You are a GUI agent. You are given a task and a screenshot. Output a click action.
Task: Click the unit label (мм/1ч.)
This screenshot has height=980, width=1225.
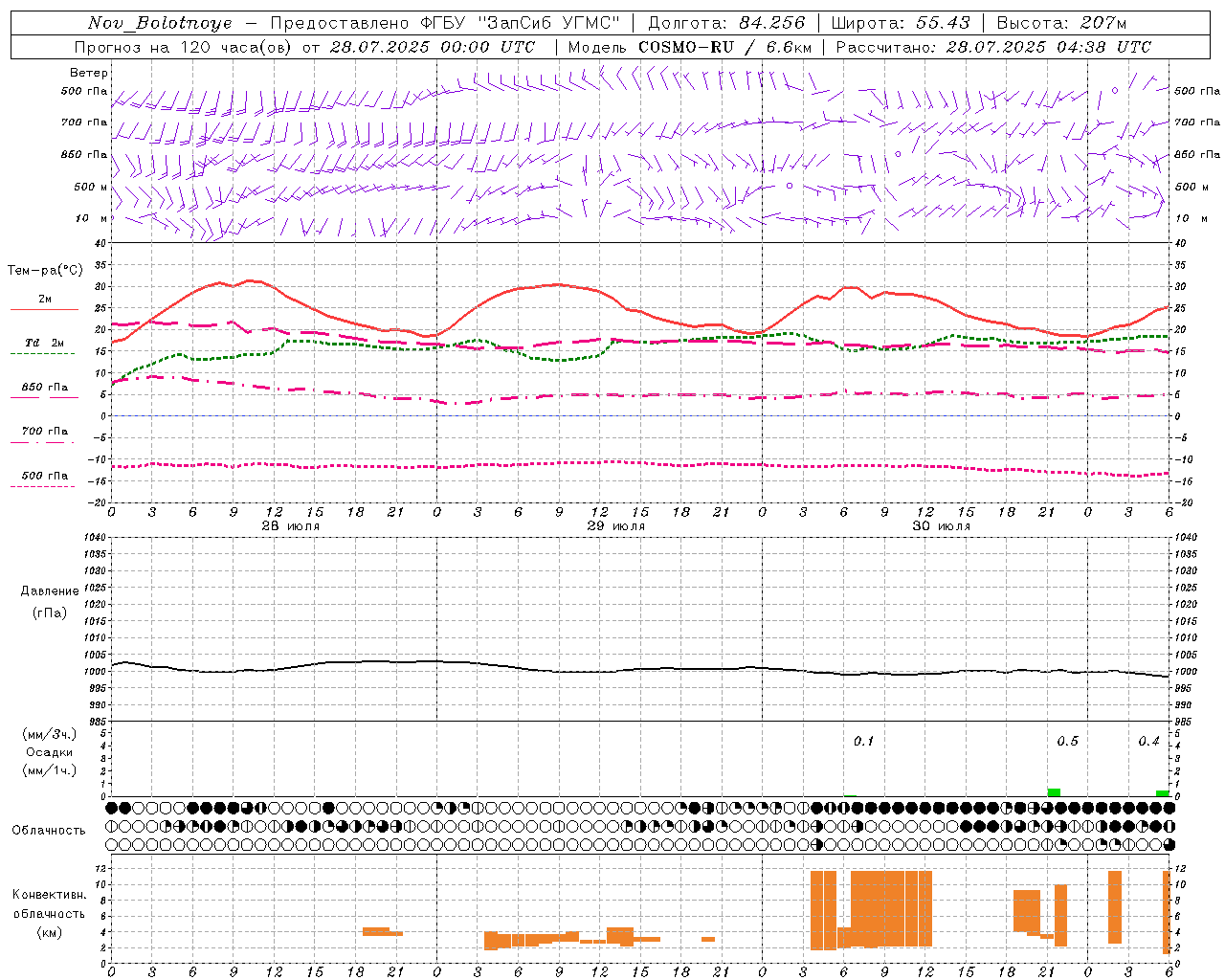[x=50, y=769]
